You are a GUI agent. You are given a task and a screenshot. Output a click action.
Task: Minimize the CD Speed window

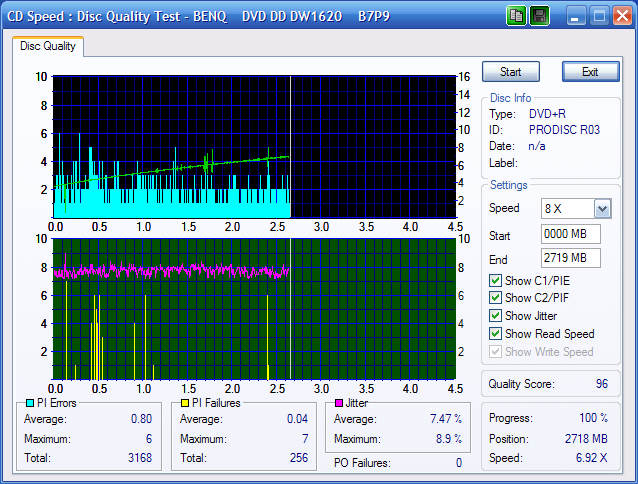click(x=575, y=17)
